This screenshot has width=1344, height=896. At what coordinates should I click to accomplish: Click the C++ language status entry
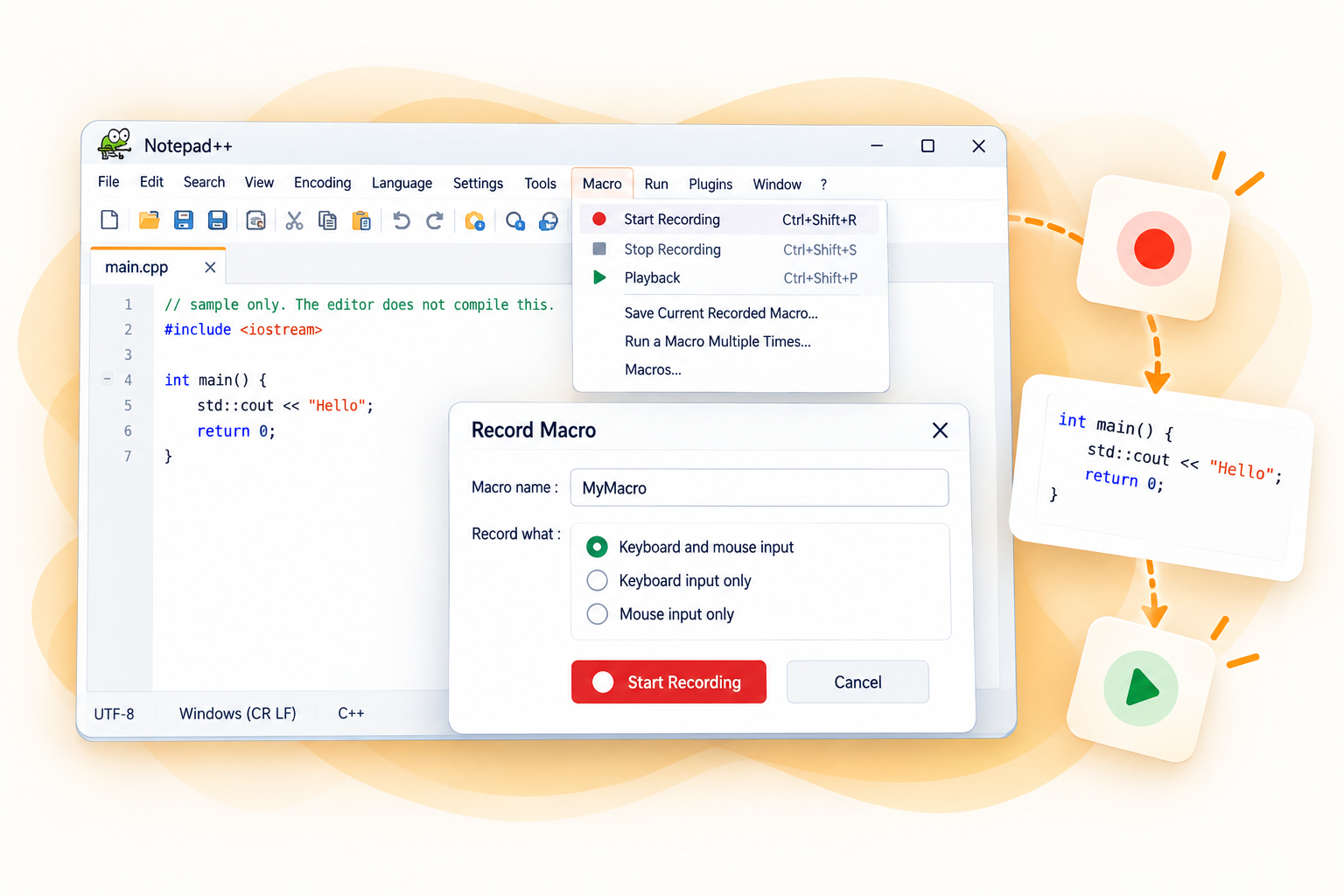(351, 714)
